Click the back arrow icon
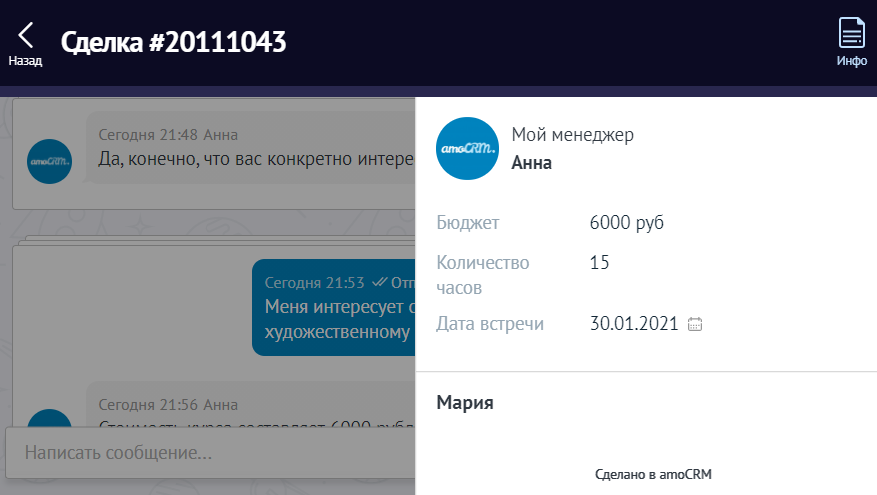The width and height of the screenshot is (877, 495). point(26,35)
